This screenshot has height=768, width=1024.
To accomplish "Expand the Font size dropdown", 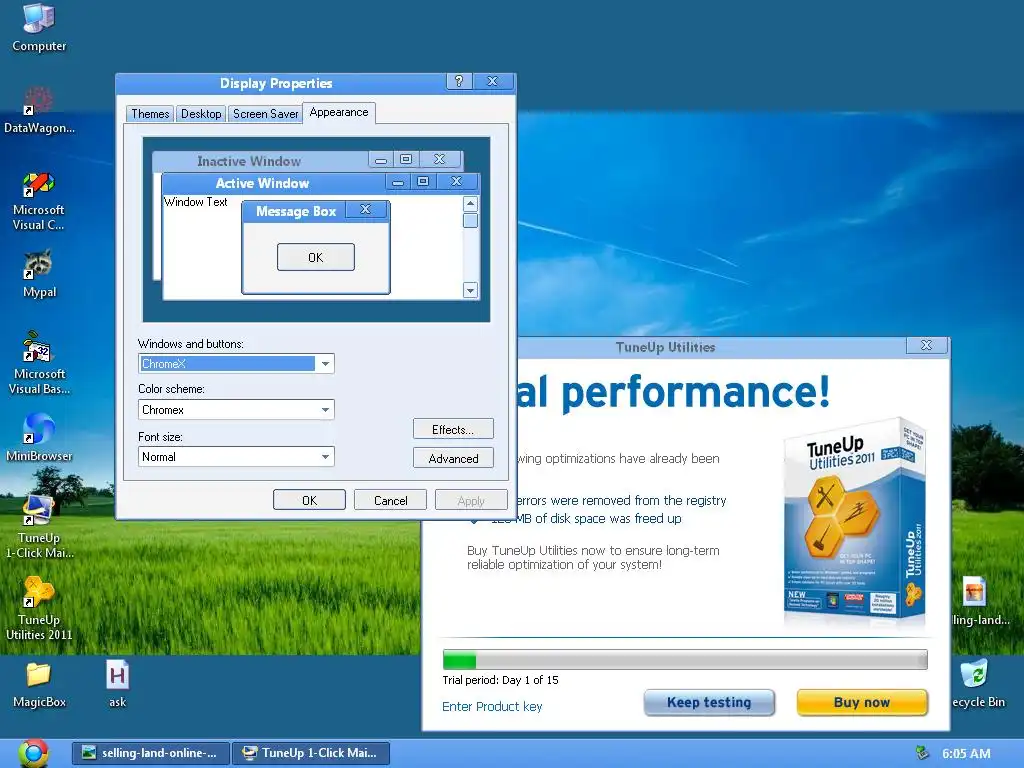I will click(325, 456).
